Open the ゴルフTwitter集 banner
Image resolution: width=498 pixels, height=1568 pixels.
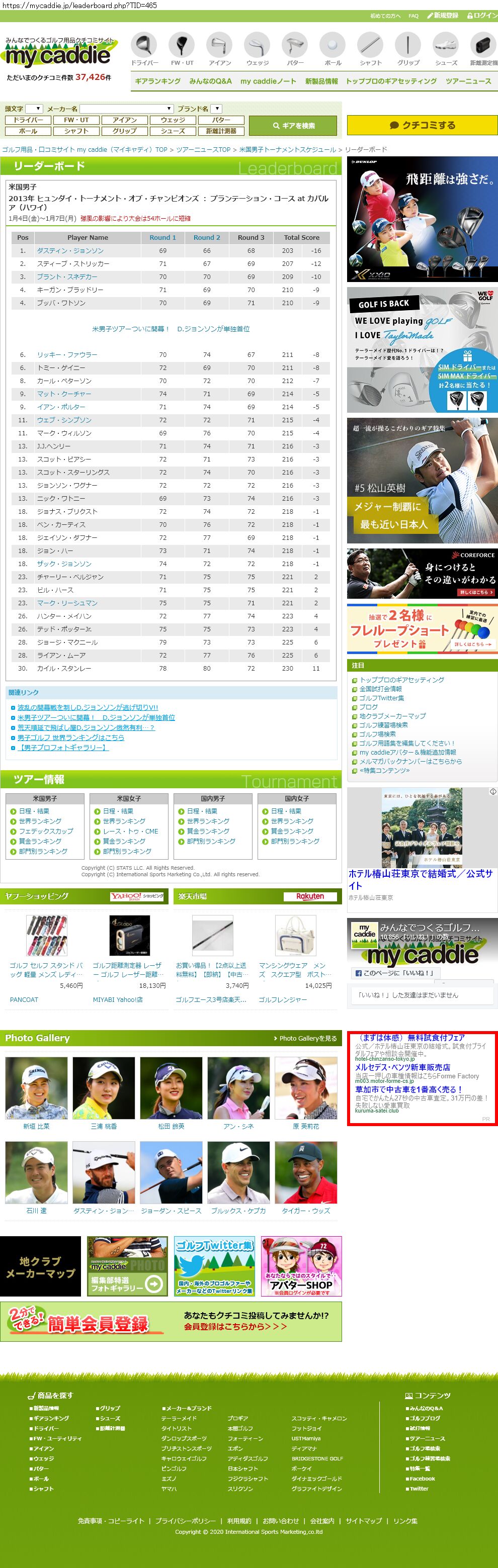click(214, 1265)
